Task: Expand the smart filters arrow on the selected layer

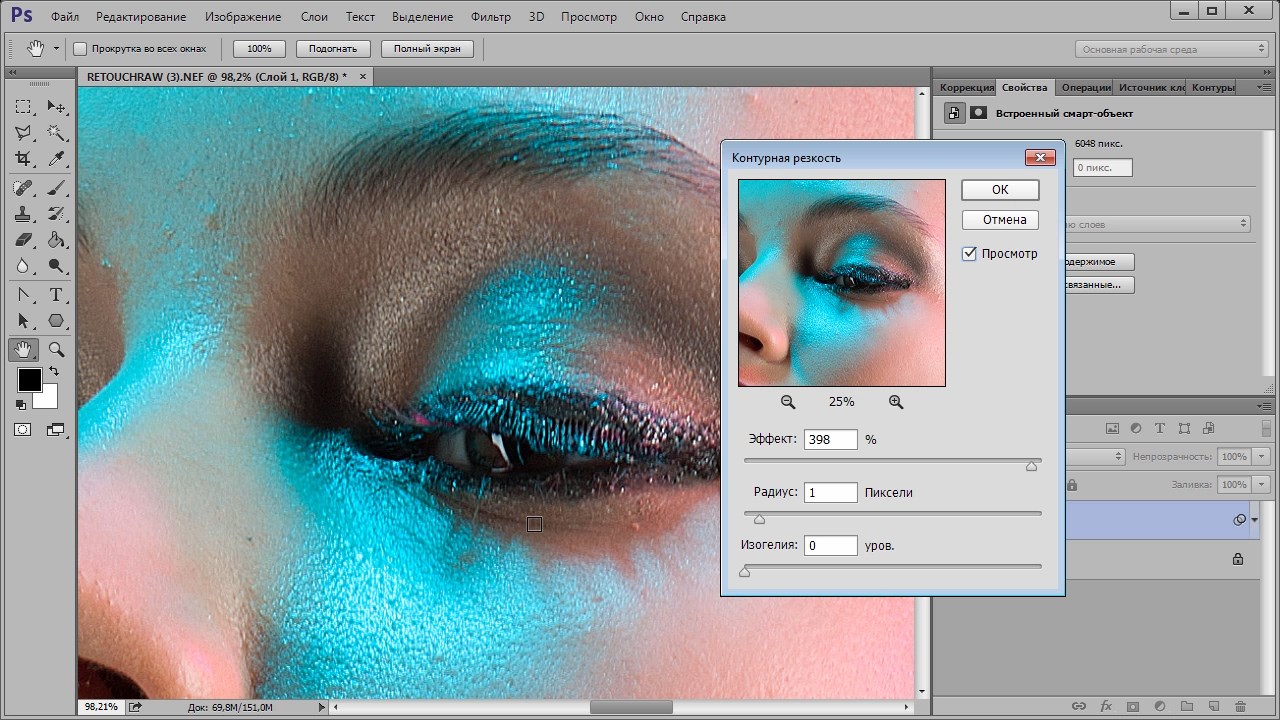Action: (x=1254, y=520)
